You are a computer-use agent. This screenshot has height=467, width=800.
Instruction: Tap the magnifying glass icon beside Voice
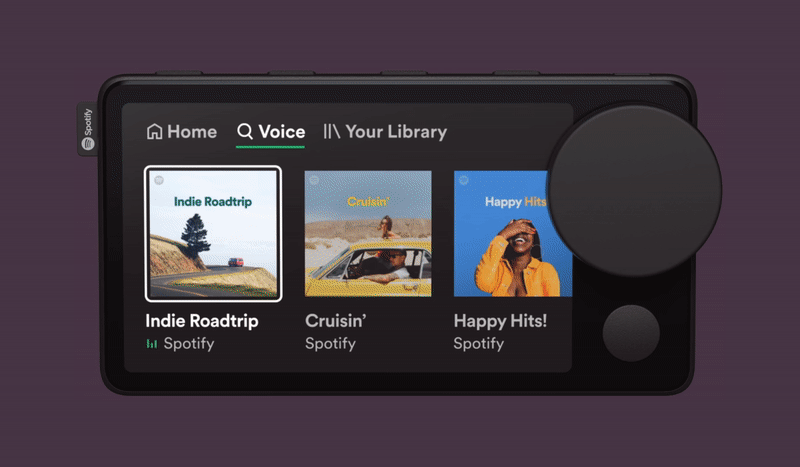(x=245, y=132)
